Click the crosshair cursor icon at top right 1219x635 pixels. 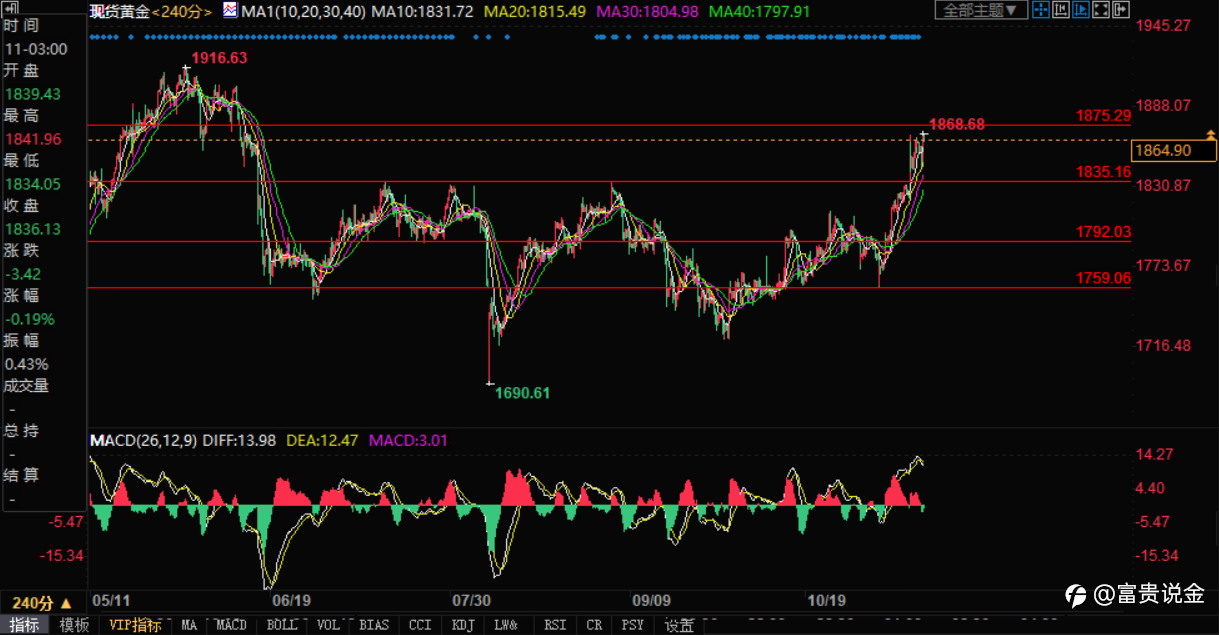1041,10
